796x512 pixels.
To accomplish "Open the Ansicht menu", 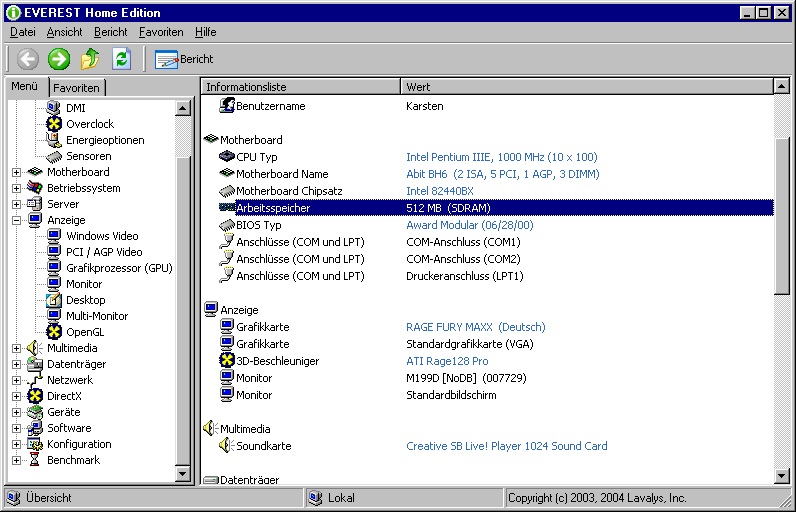I will click(64, 32).
